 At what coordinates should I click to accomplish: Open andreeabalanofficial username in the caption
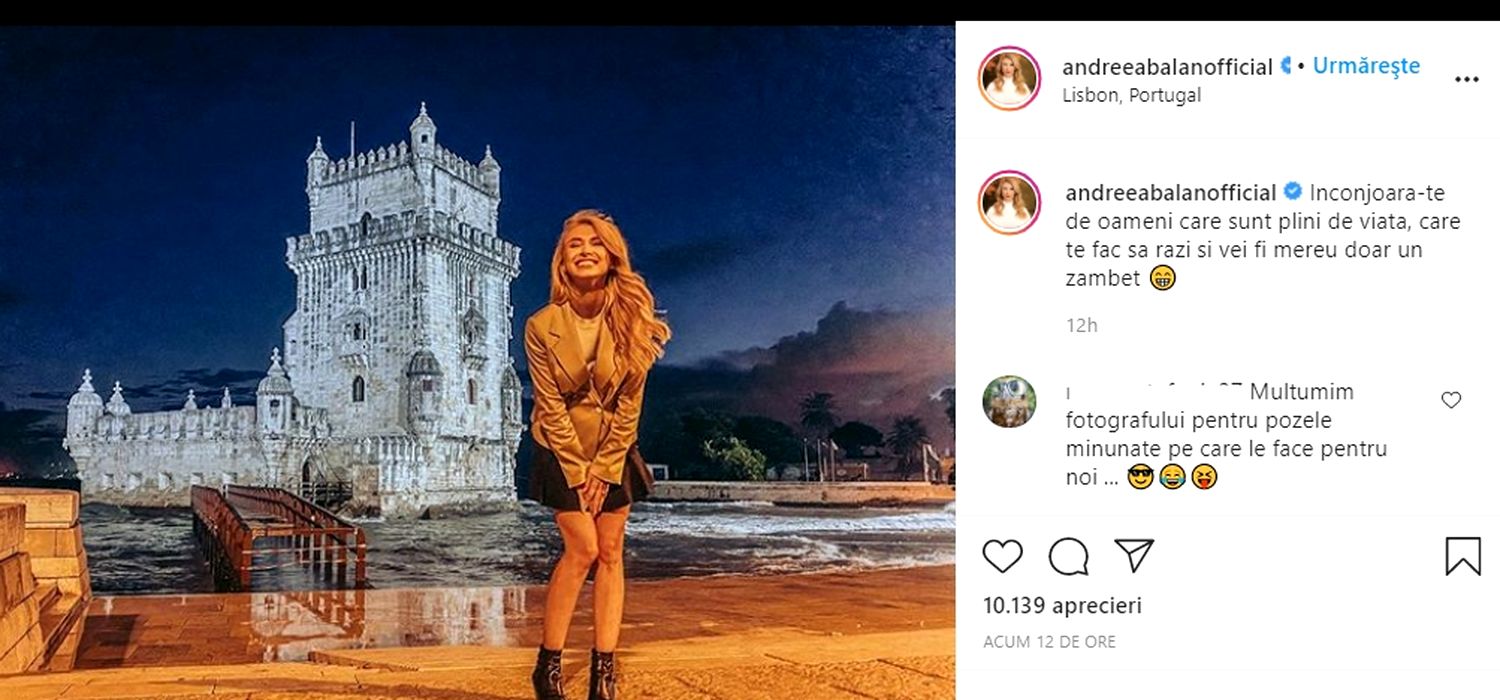1171,192
